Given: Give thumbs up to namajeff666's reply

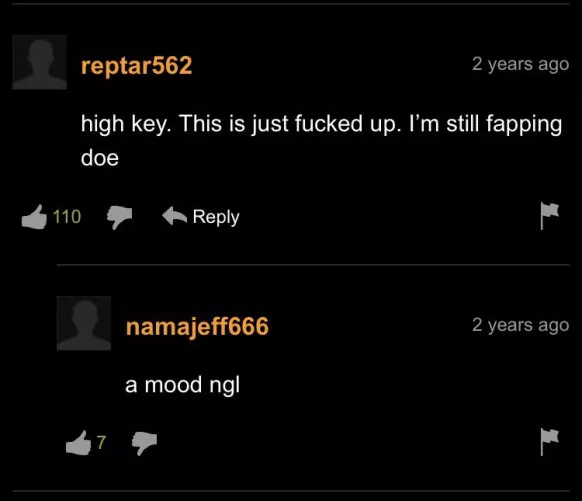Looking at the screenshot, I should pos(78,443).
